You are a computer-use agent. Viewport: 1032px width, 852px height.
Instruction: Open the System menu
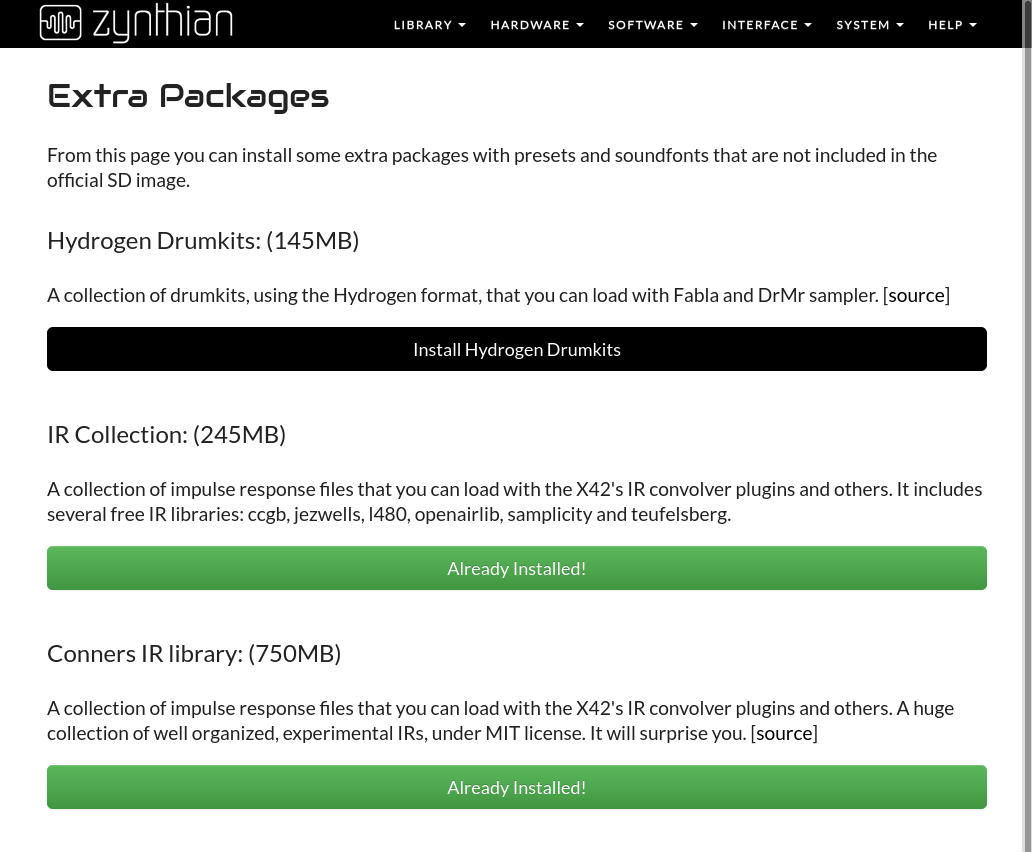869,25
